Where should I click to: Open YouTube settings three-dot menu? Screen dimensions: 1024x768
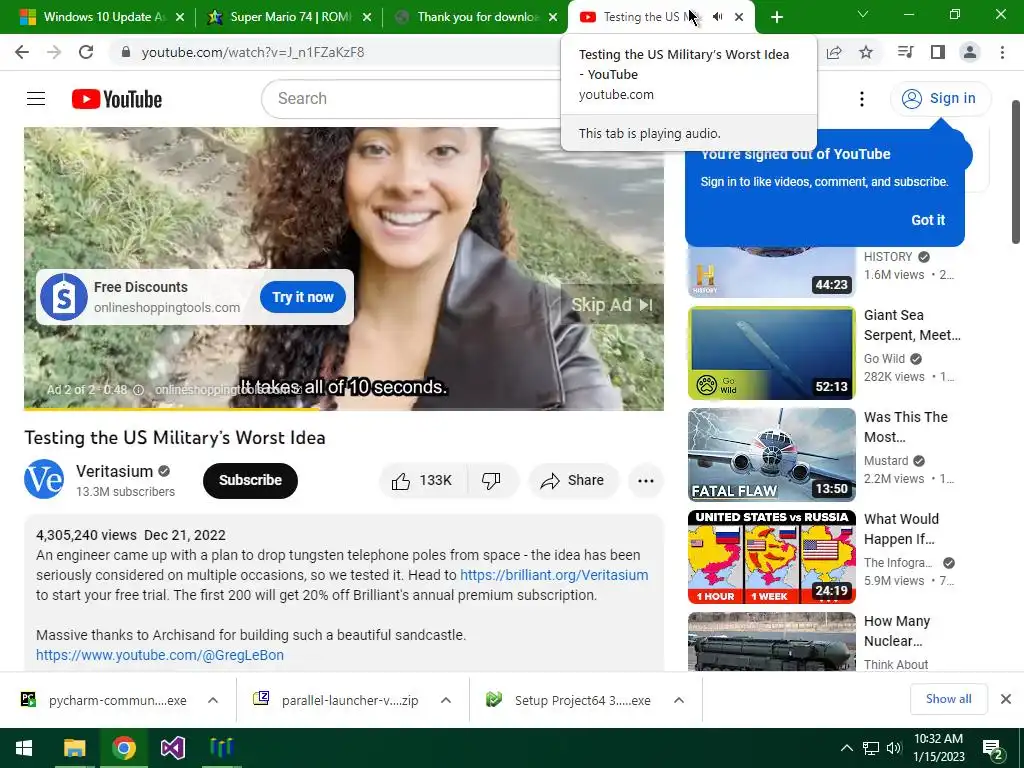point(862,99)
